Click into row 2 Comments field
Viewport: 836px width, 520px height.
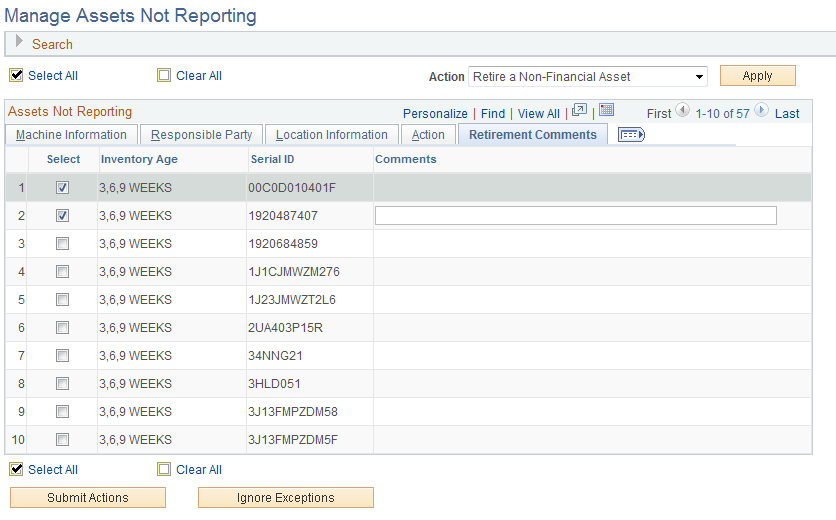(x=576, y=215)
